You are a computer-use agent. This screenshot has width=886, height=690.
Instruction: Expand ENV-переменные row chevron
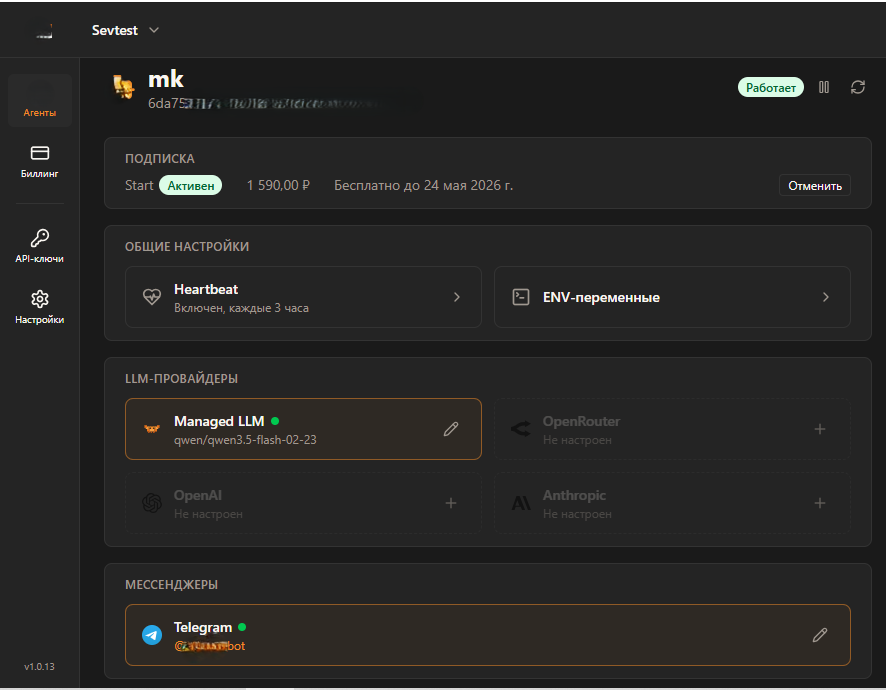click(x=826, y=297)
